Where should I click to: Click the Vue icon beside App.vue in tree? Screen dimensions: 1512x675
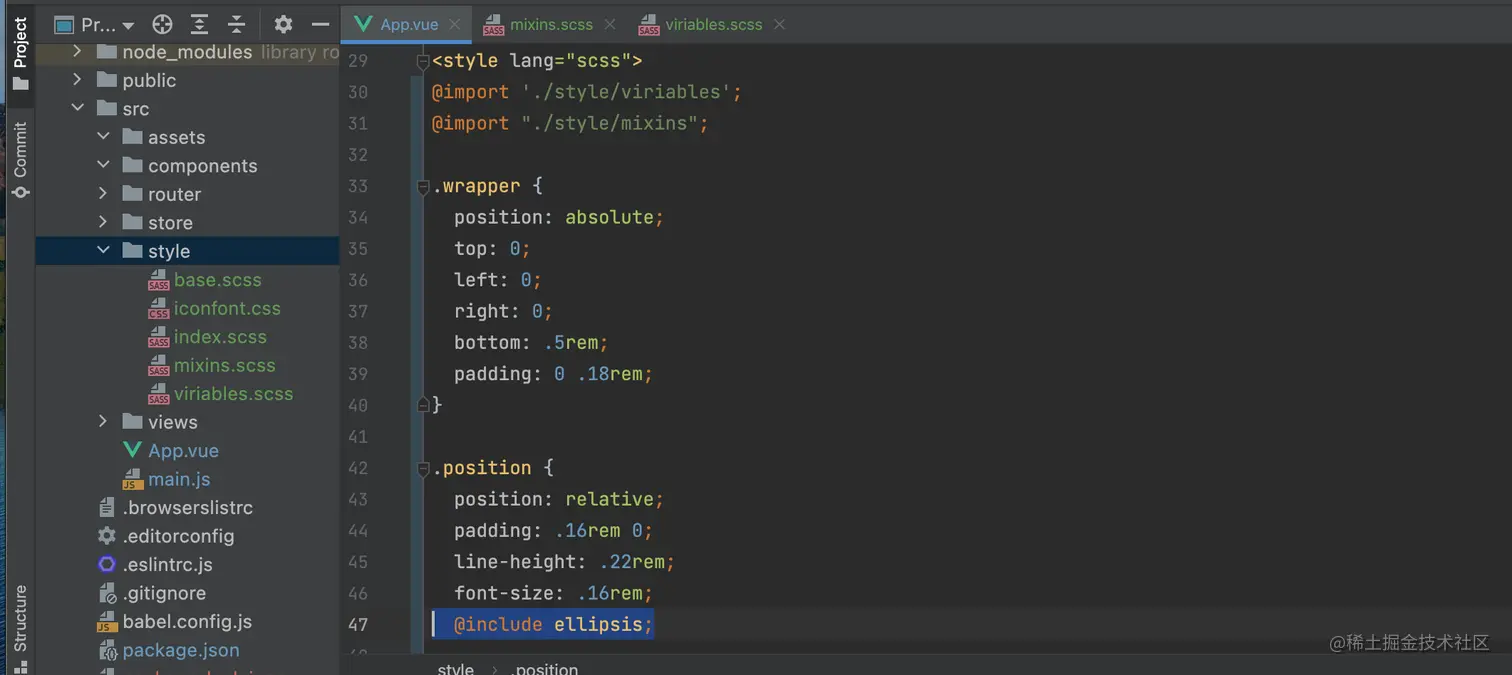click(x=132, y=451)
